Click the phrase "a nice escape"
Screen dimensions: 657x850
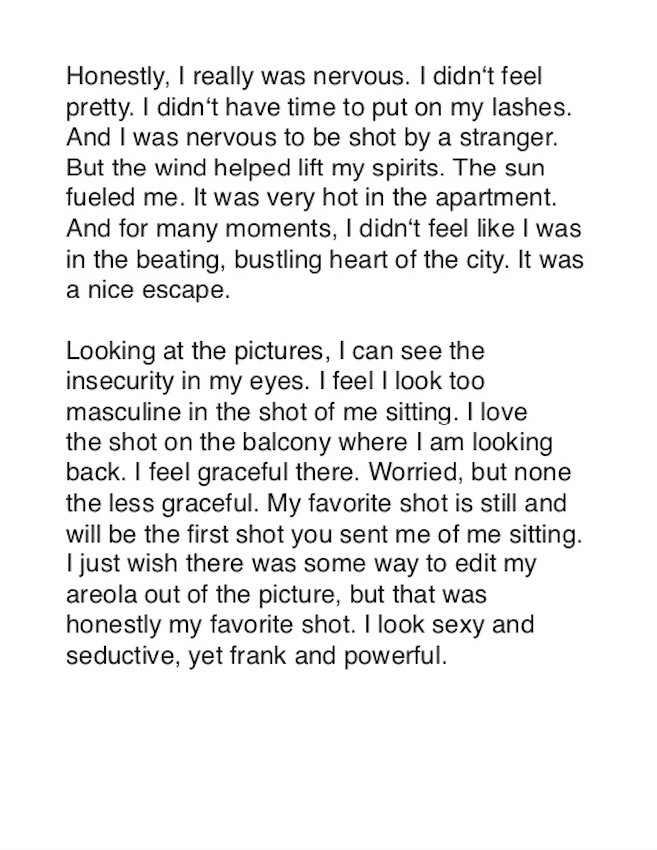pyautogui.click(x=145, y=290)
